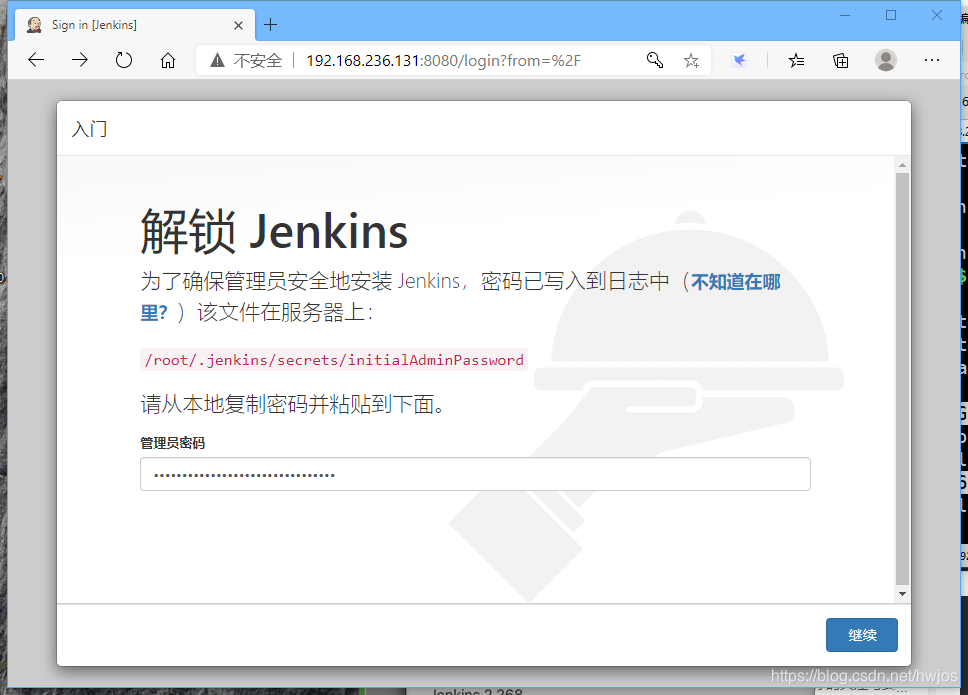The image size is (968, 695).
Task: Click the 继续 continue button
Action: [862, 635]
